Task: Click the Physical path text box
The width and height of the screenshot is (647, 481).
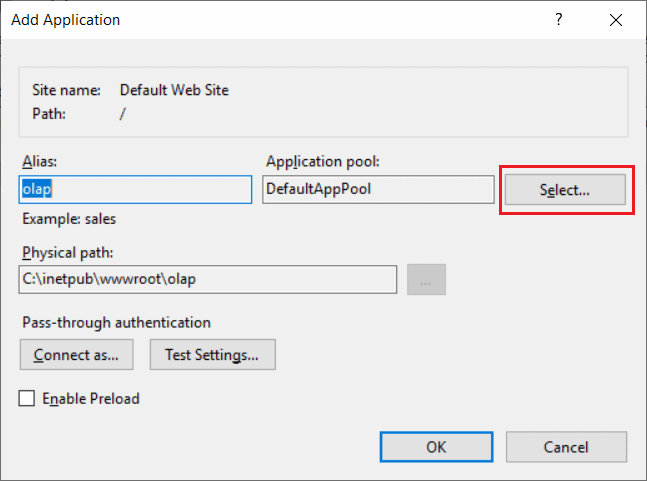Action: pyautogui.click(x=208, y=279)
